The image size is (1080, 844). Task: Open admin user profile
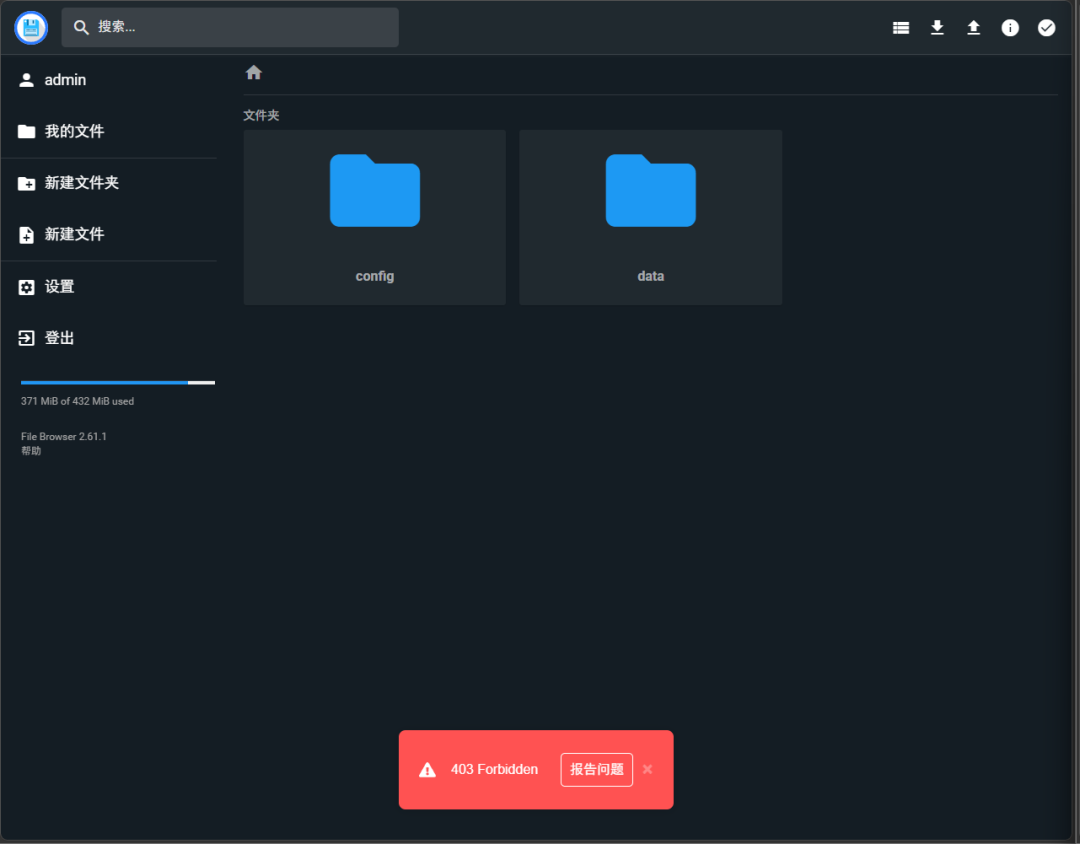tap(65, 80)
